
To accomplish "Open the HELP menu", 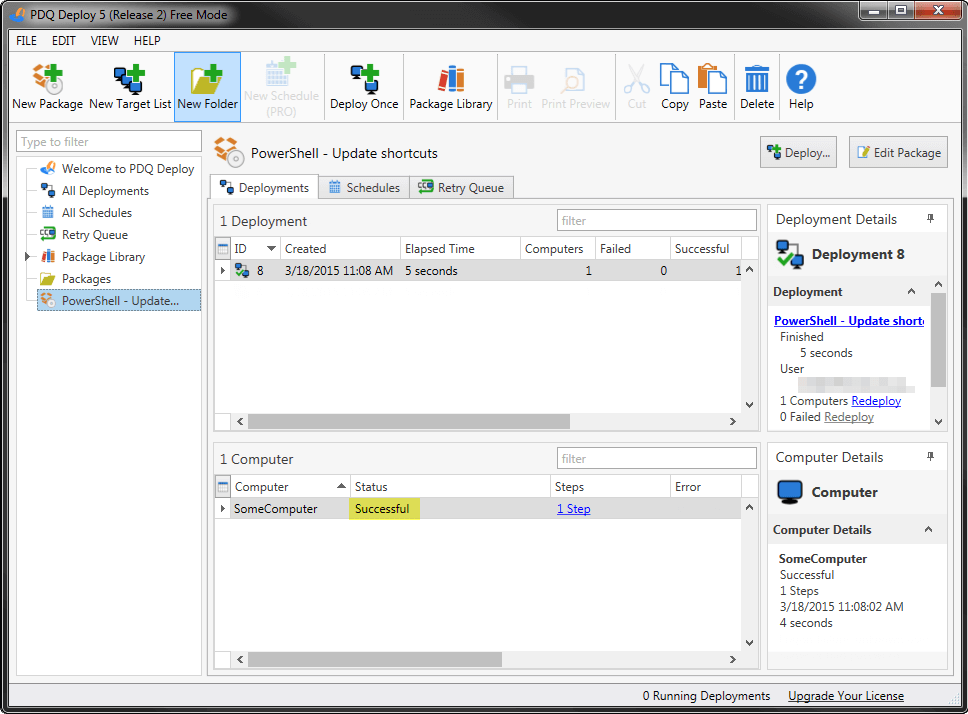I will pyautogui.click(x=147, y=41).
